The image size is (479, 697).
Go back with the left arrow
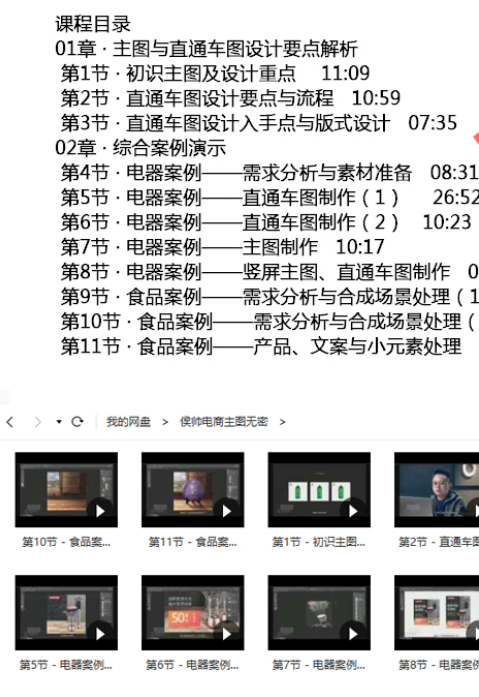click(10, 421)
